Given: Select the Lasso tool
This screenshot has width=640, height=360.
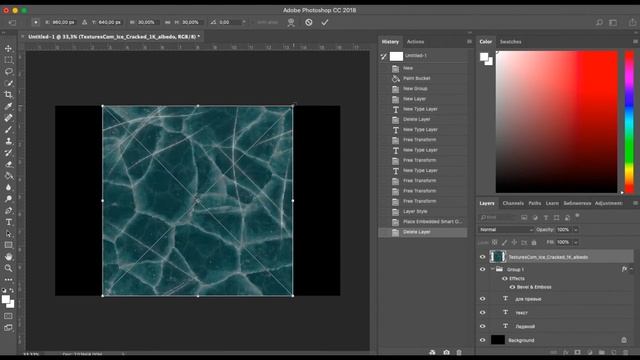Looking at the screenshot, I should [x=8, y=71].
